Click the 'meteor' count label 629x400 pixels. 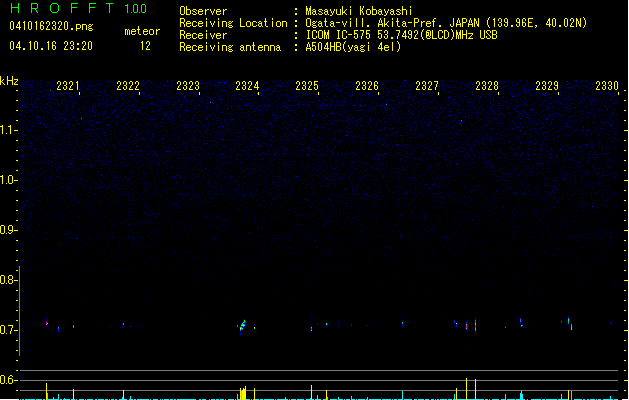(142, 31)
